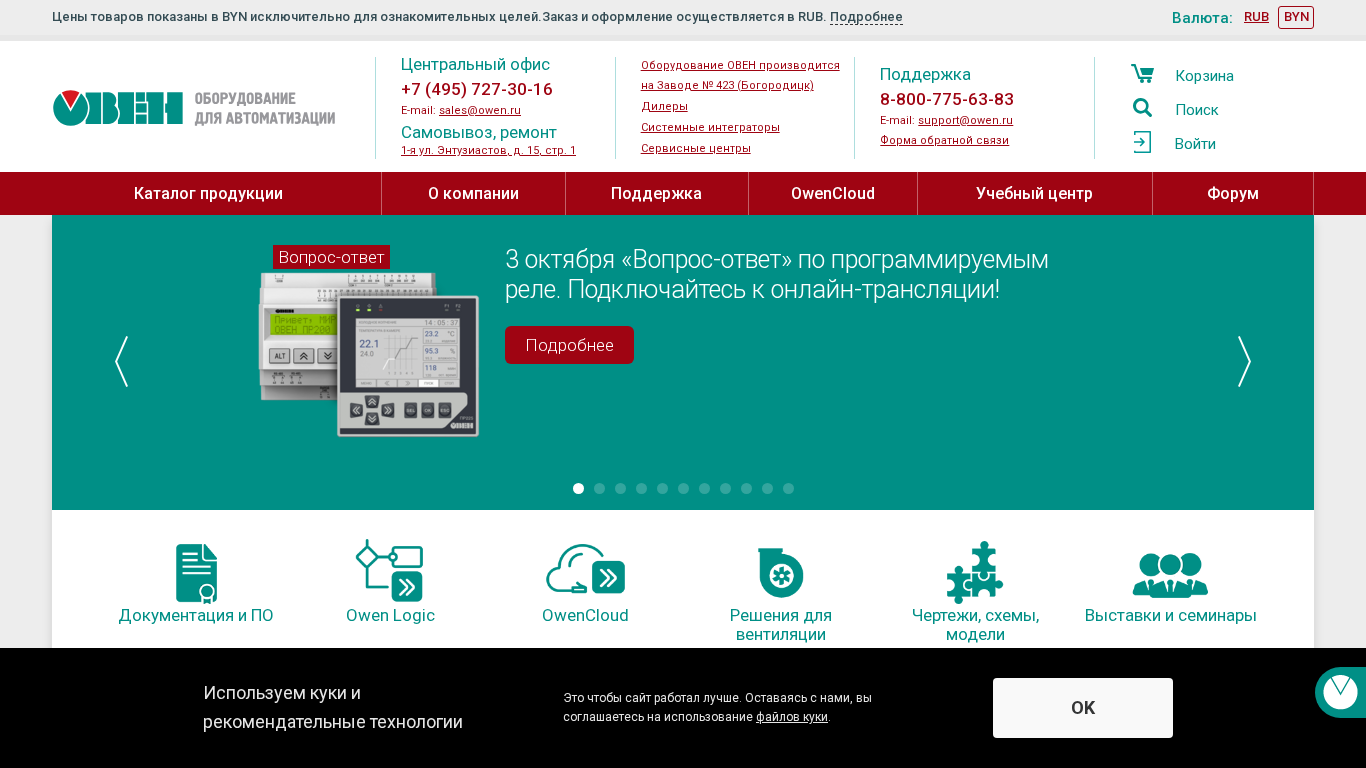Screen dimensions: 1366x768
Task: Click the support@owen.ru email link
Action: point(965,120)
